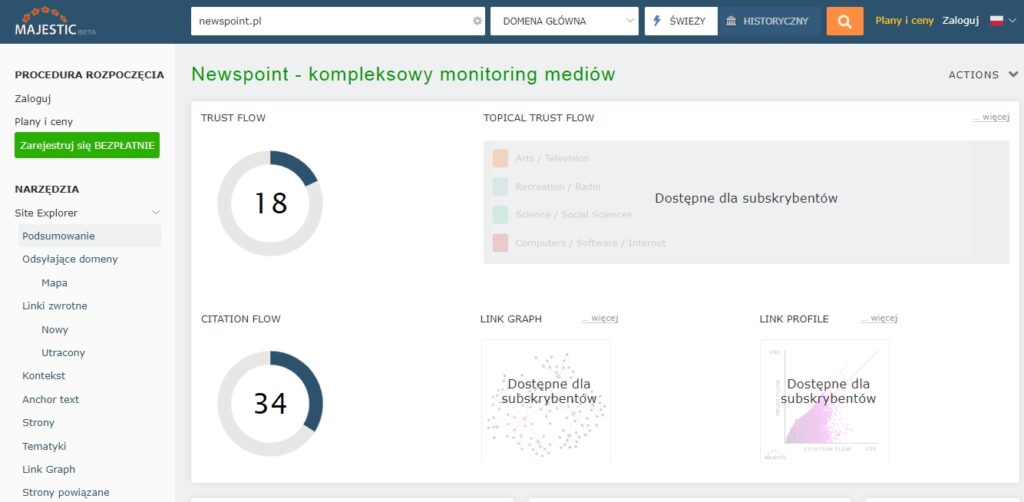Open Mapa under Odsyłające domeny

(x=54, y=283)
